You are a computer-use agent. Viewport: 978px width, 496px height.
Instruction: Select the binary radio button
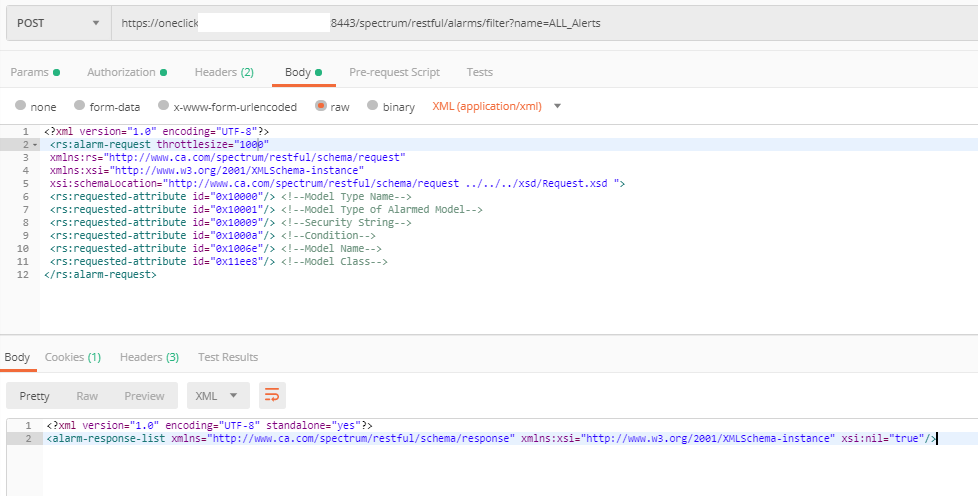point(372,105)
